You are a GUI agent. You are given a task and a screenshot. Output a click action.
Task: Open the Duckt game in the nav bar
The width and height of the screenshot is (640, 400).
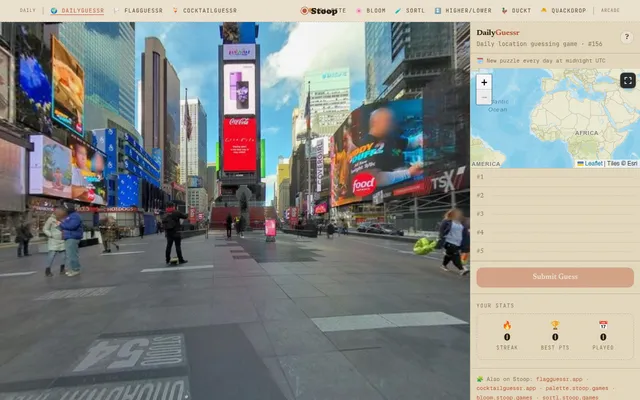516,11
